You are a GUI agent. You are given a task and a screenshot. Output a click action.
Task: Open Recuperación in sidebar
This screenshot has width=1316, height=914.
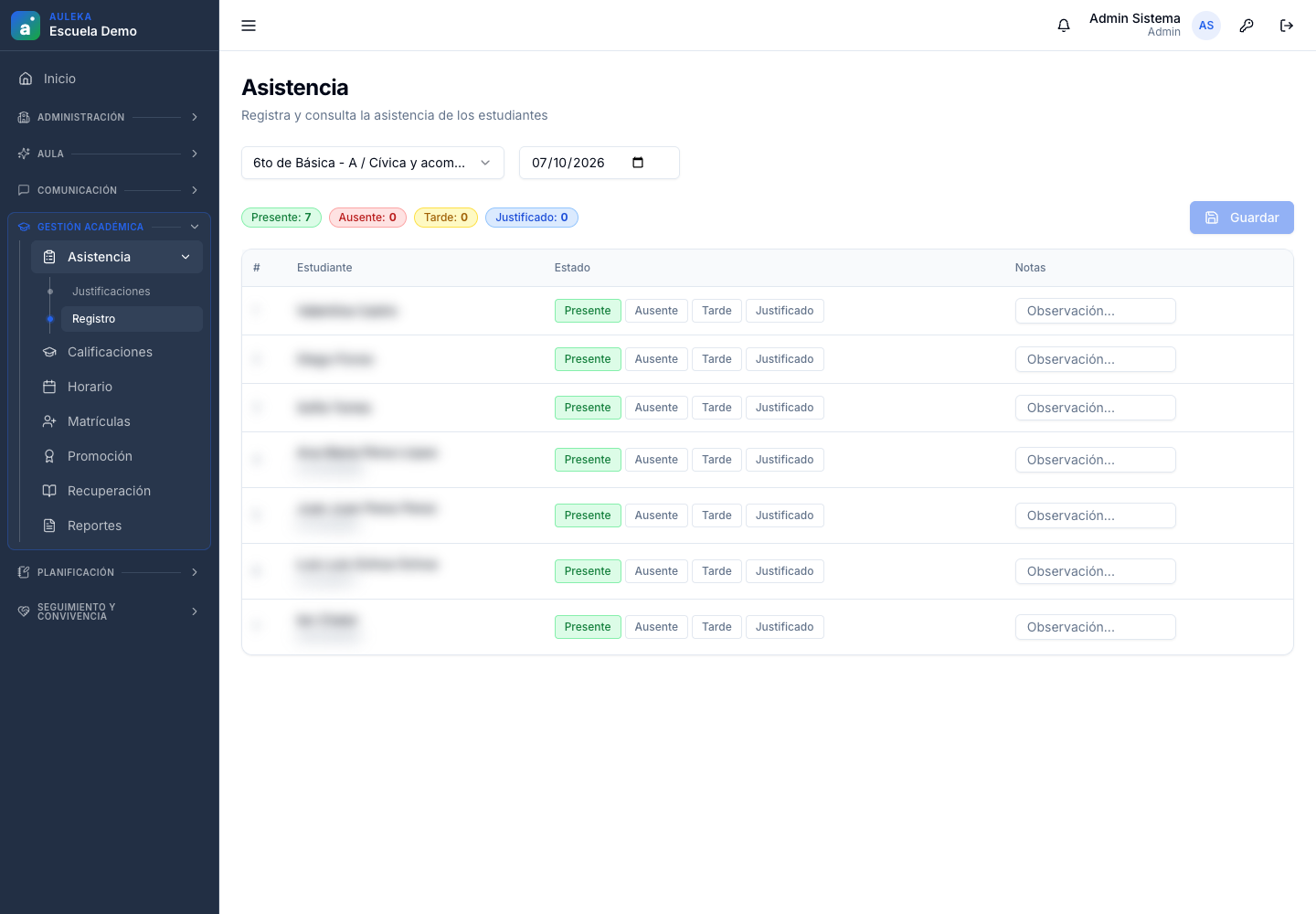(x=117, y=491)
